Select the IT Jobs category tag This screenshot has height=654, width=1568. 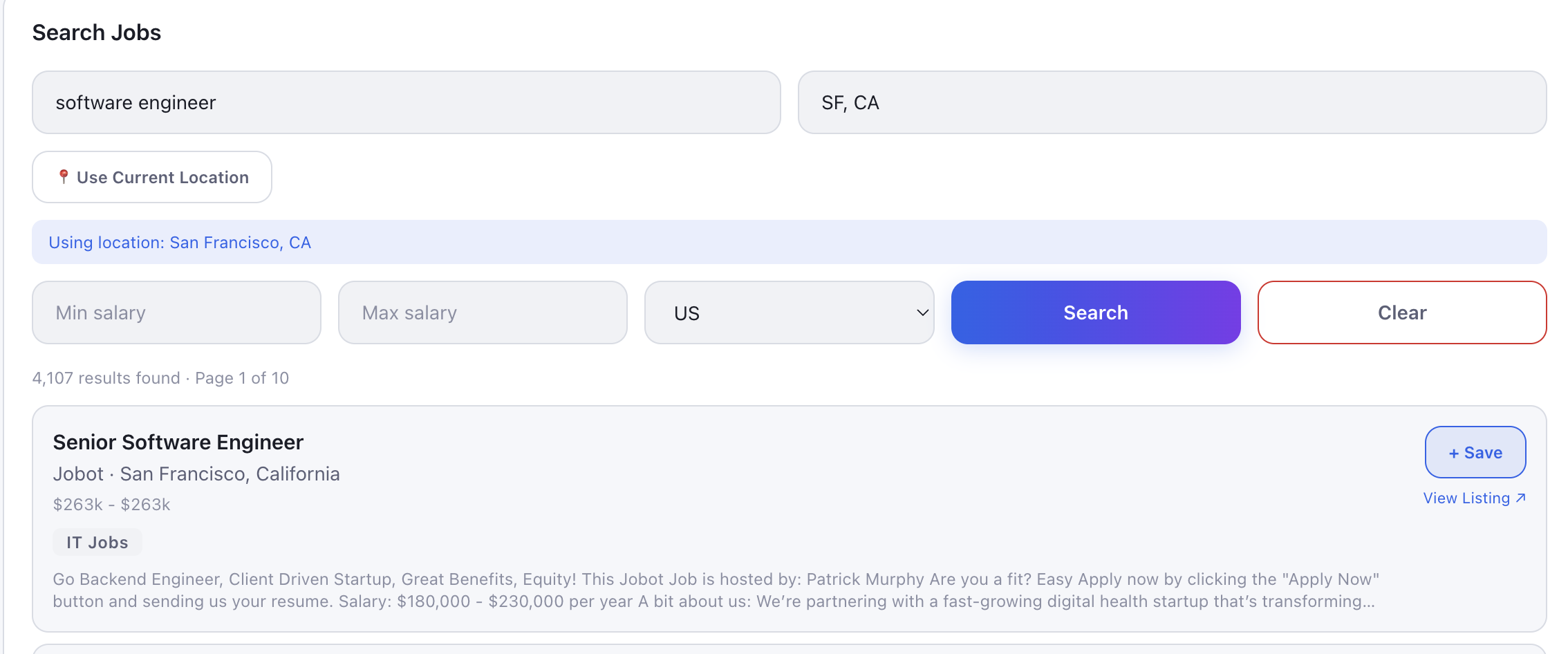click(97, 542)
